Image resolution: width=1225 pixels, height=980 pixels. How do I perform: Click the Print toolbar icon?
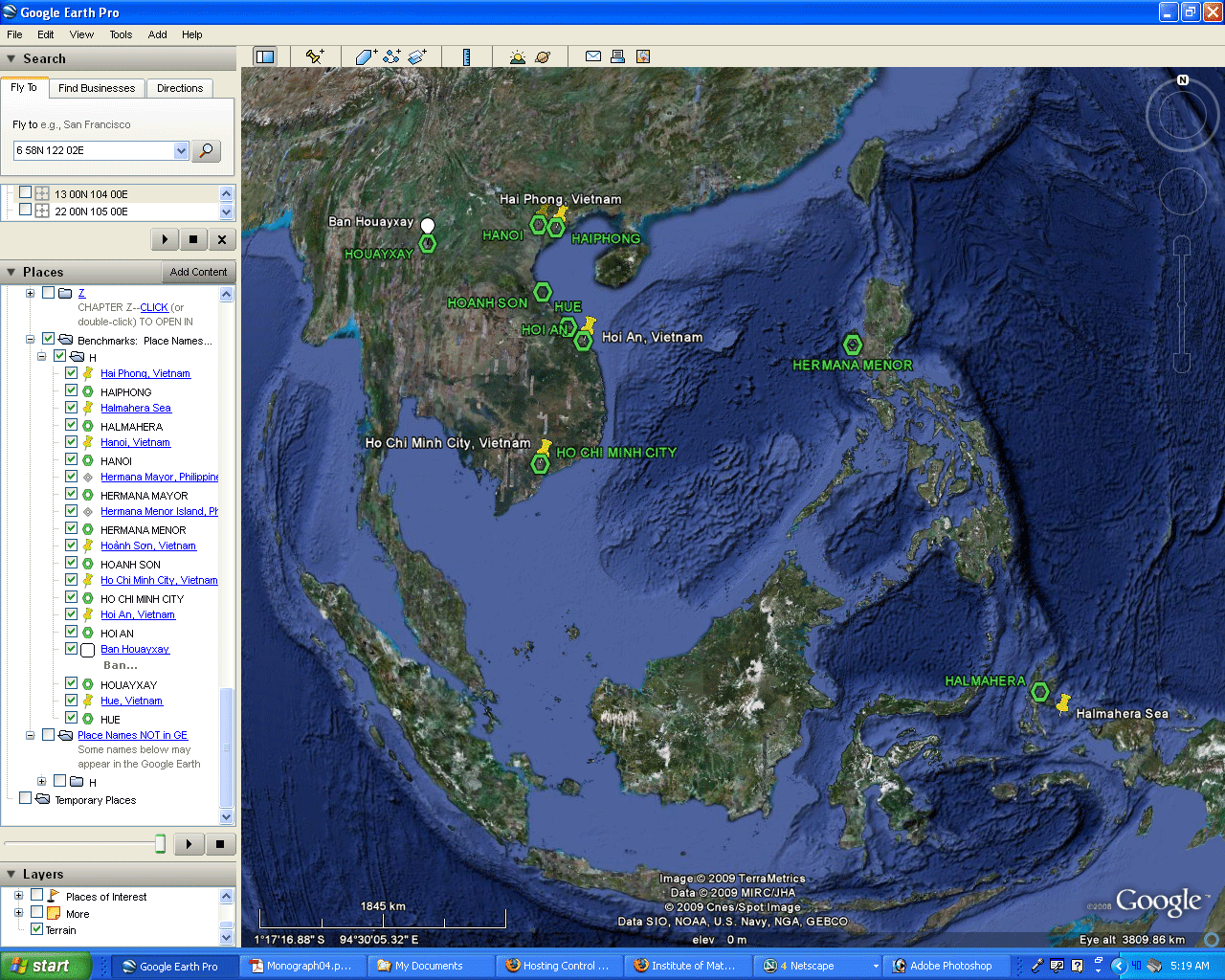point(618,56)
